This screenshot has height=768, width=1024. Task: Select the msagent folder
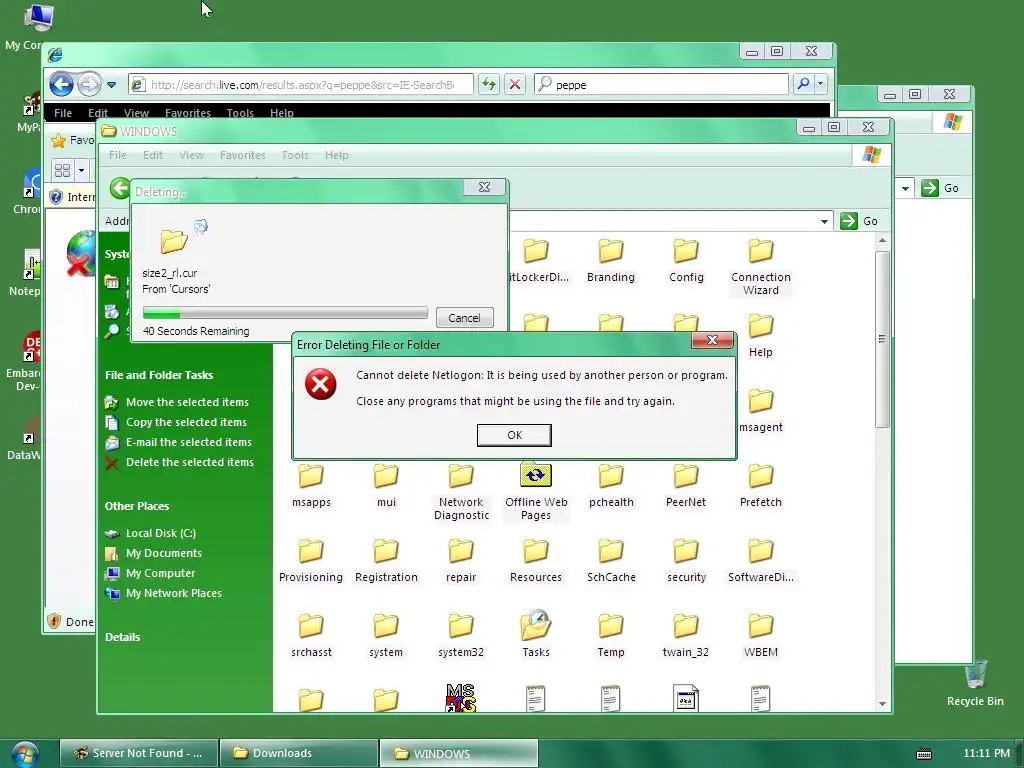(x=761, y=411)
